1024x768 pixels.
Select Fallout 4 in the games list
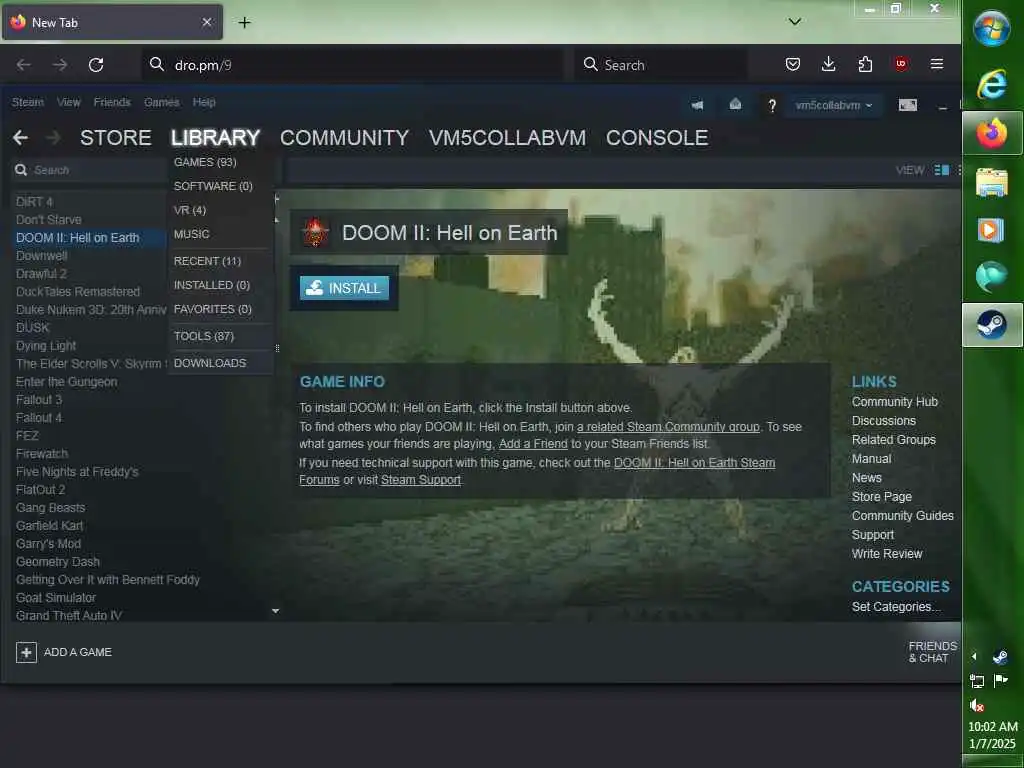39,417
